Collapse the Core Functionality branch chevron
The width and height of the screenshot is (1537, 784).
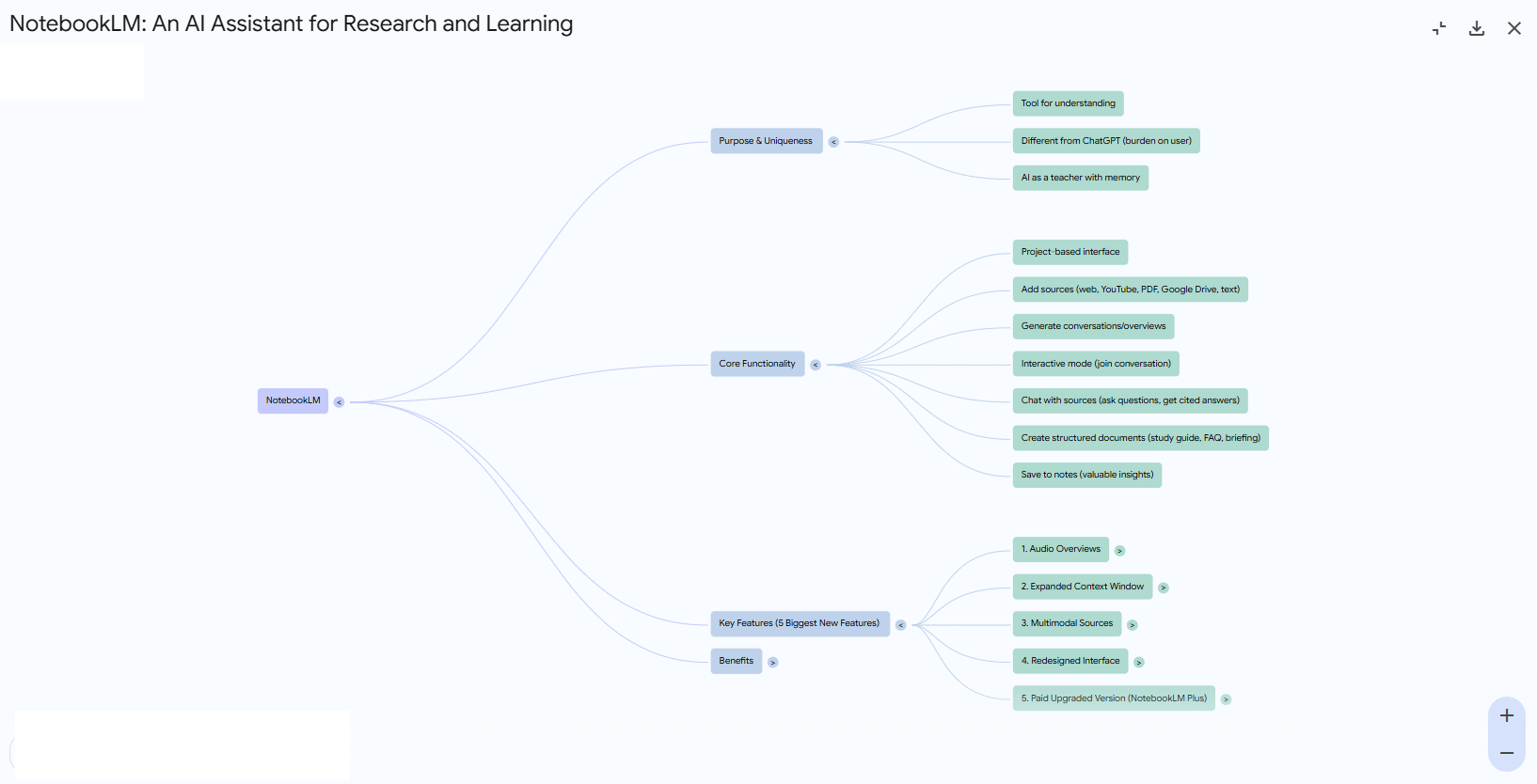816,365
